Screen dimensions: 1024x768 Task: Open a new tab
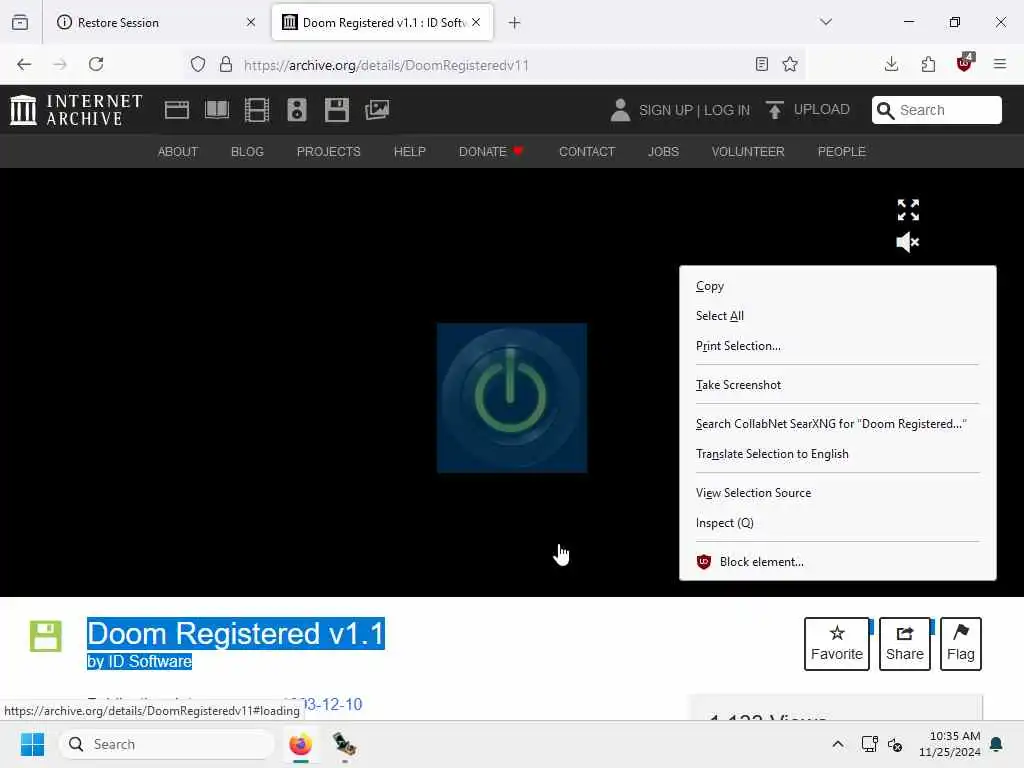tap(515, 23)
